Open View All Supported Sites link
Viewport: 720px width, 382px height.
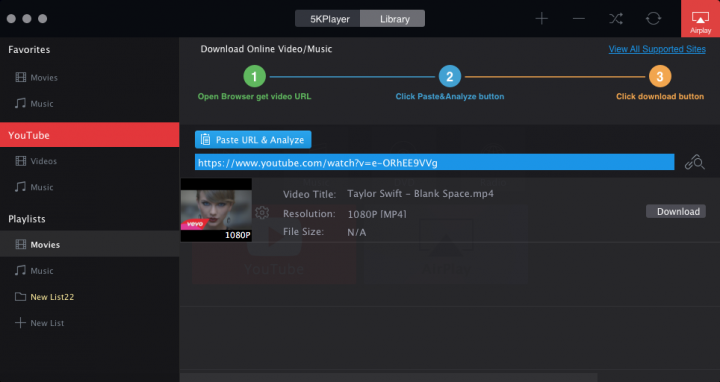coord(657,49)
